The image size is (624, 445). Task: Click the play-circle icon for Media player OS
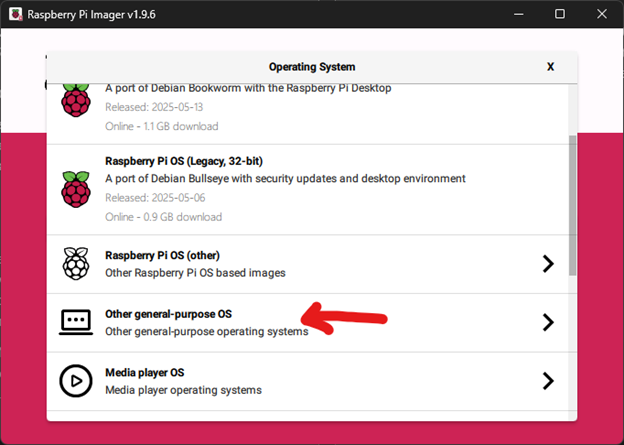[x=76, y=381]
